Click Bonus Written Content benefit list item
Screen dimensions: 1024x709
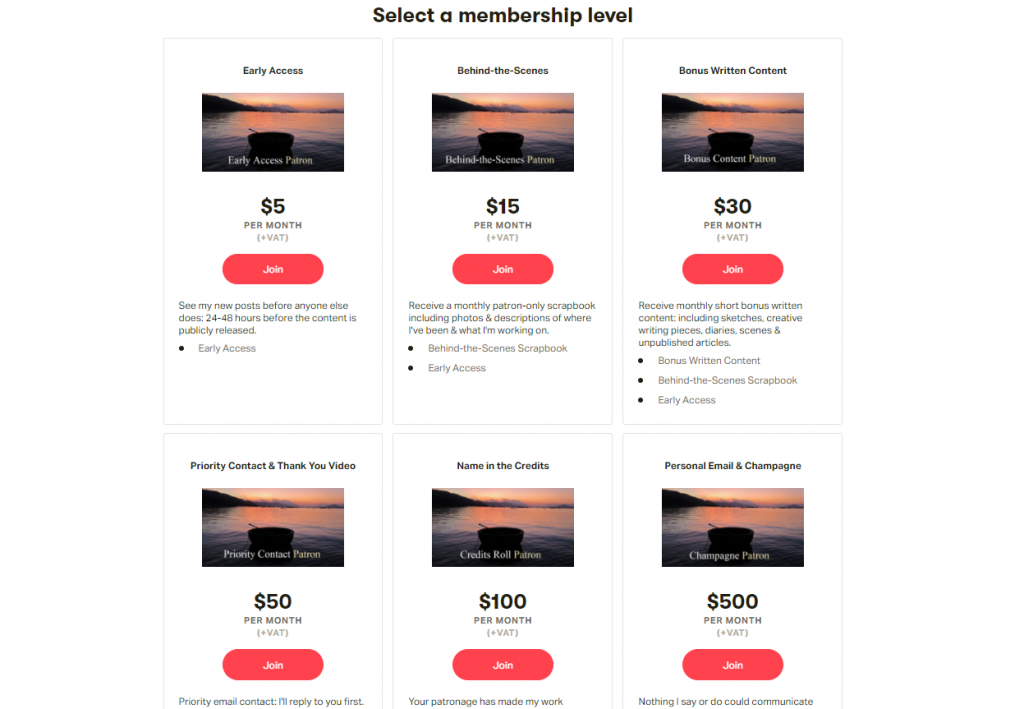pyautogui.click(x=709, y=360)
